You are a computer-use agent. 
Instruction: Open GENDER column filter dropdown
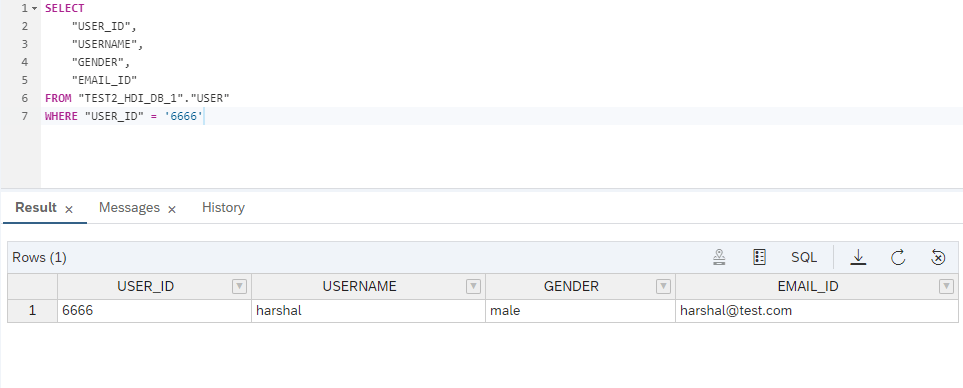(x=663, y=286)
